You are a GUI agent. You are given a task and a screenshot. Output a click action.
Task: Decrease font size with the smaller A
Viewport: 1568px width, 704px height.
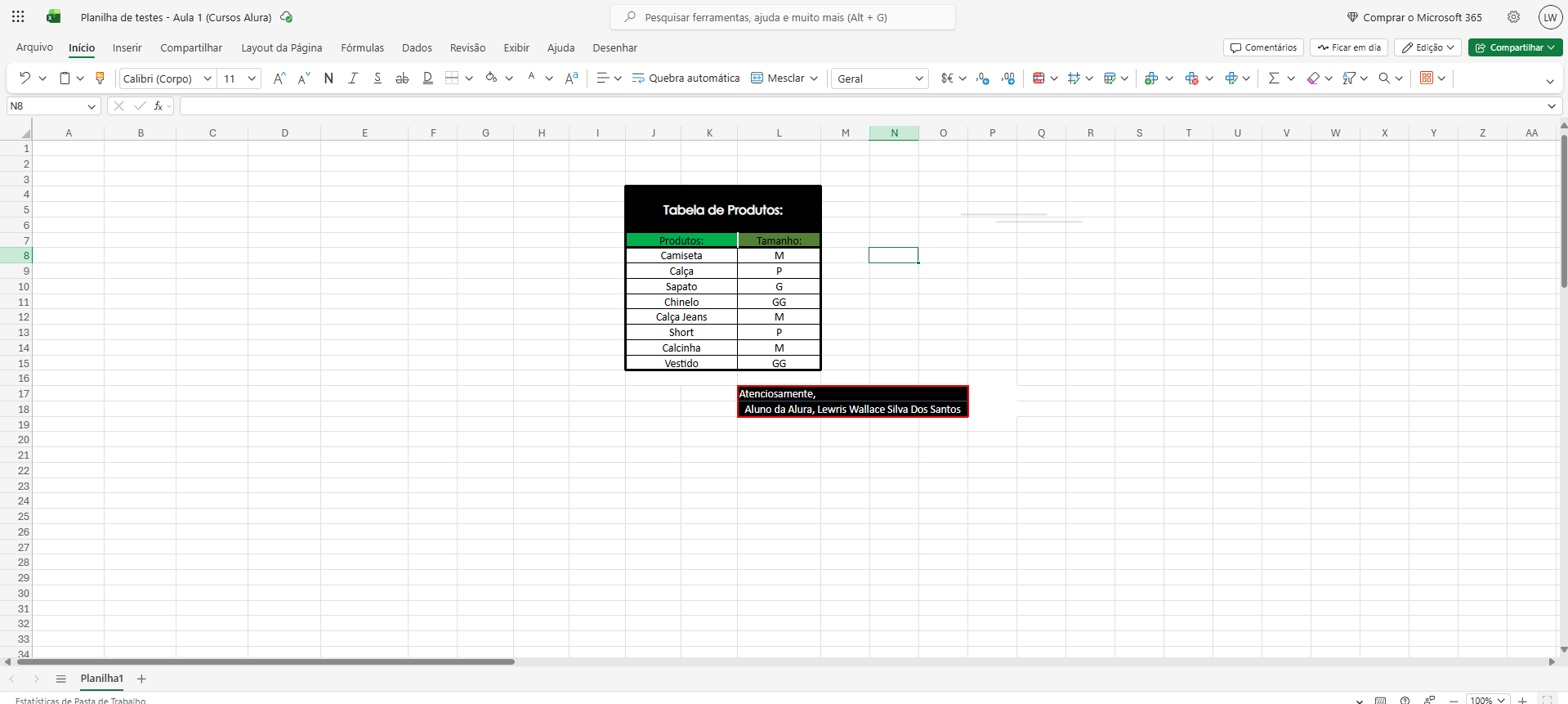pyautogui.click(x=304, y=78)
